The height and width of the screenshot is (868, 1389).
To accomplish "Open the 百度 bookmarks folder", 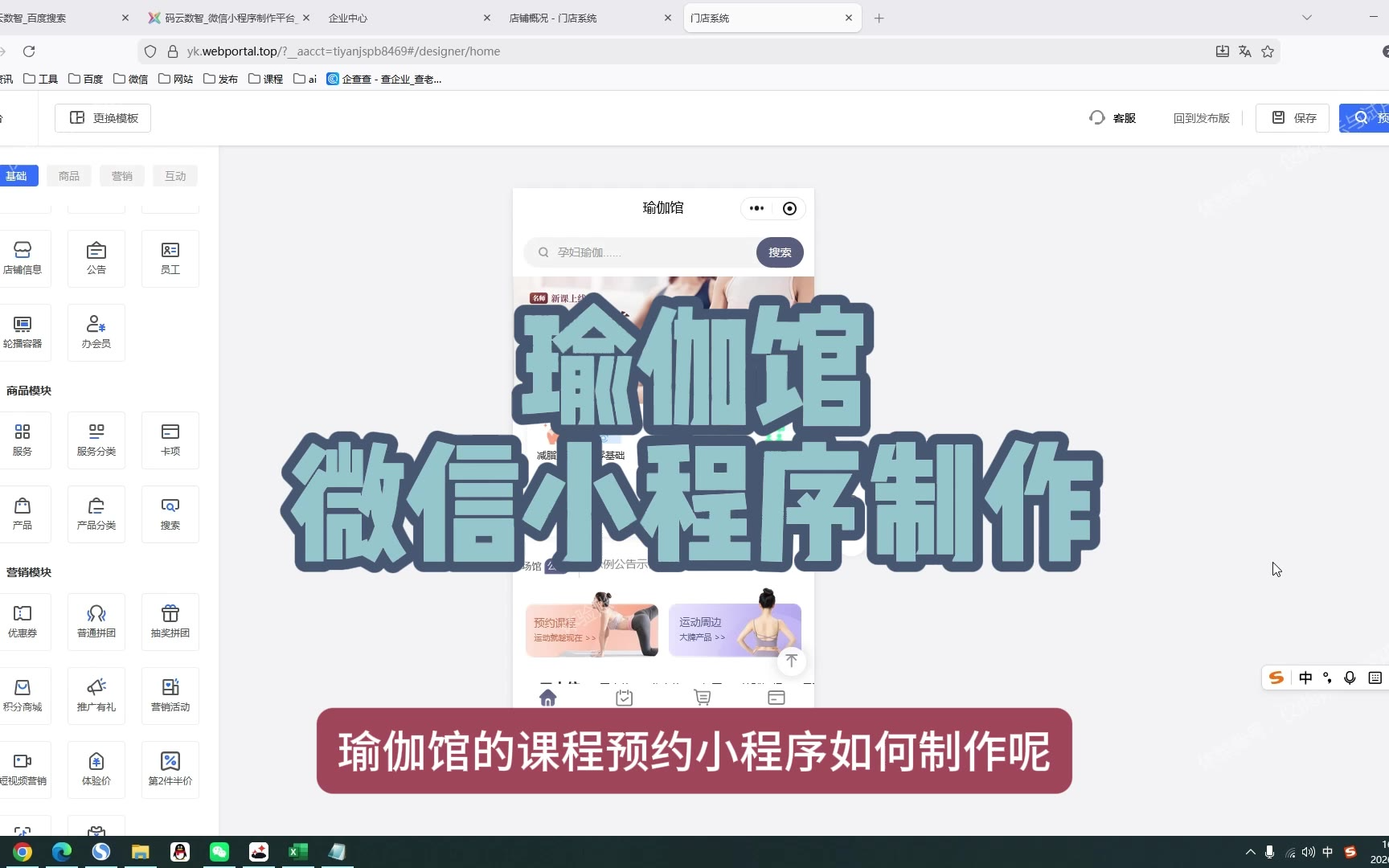I will click(x=86, y=79).
